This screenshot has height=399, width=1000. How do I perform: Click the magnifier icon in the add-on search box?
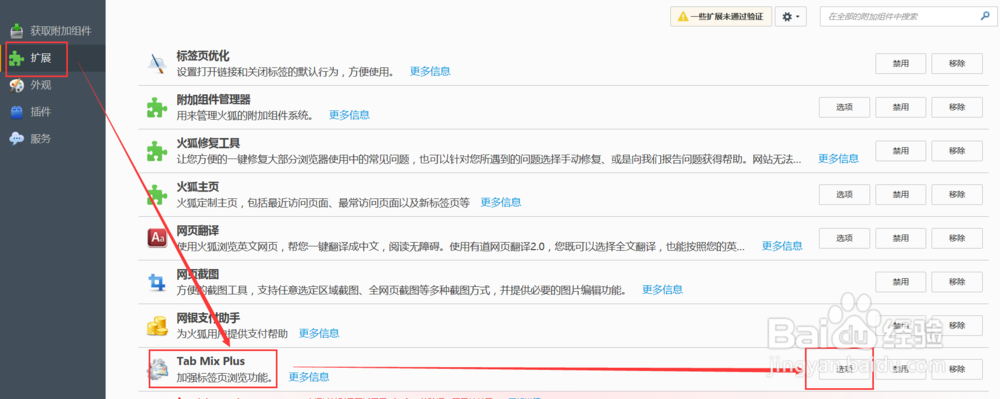click(x=984, y=16)
